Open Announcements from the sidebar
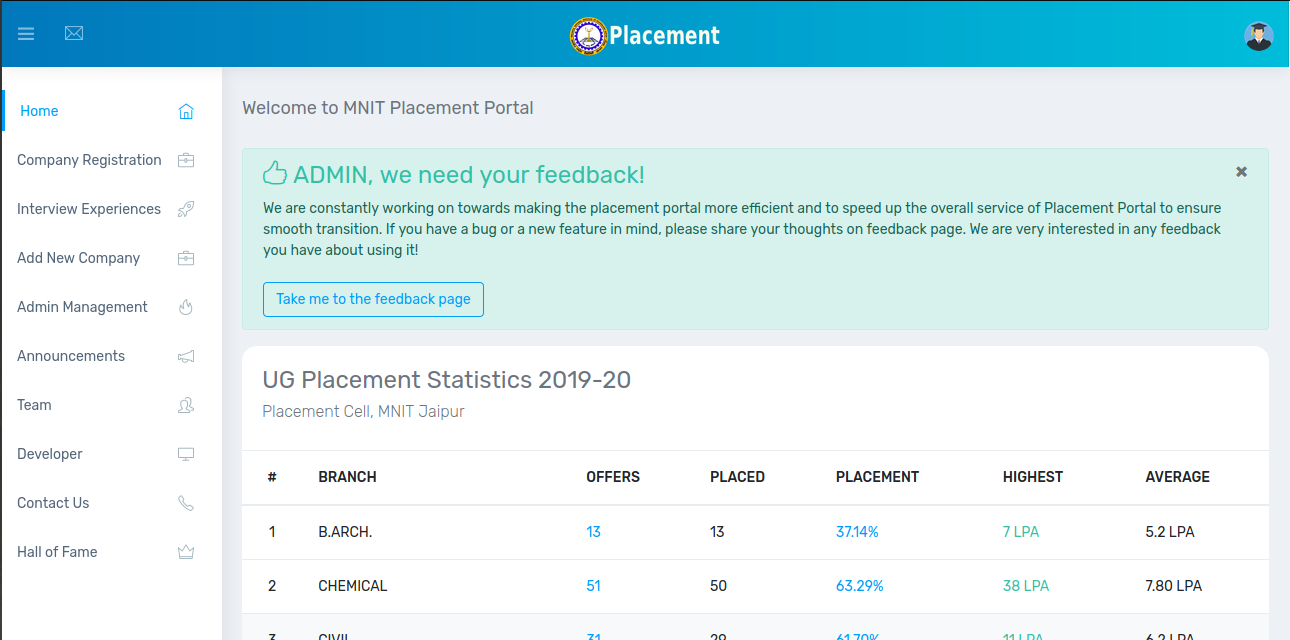Viewport: 1290px width, 640px height. coord(71,356)
